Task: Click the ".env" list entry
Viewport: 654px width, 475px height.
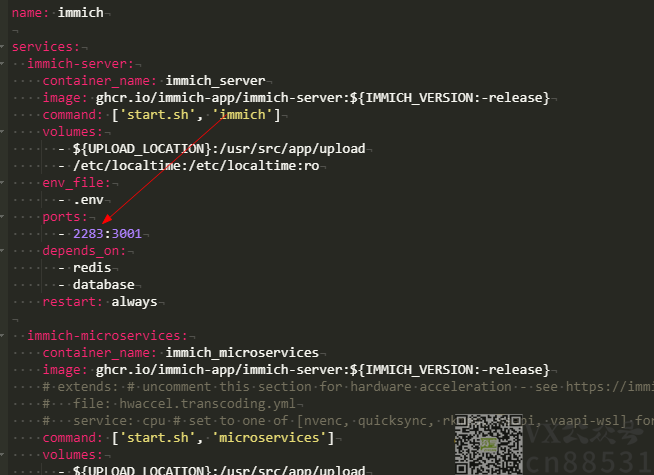Action: (88, 200)
